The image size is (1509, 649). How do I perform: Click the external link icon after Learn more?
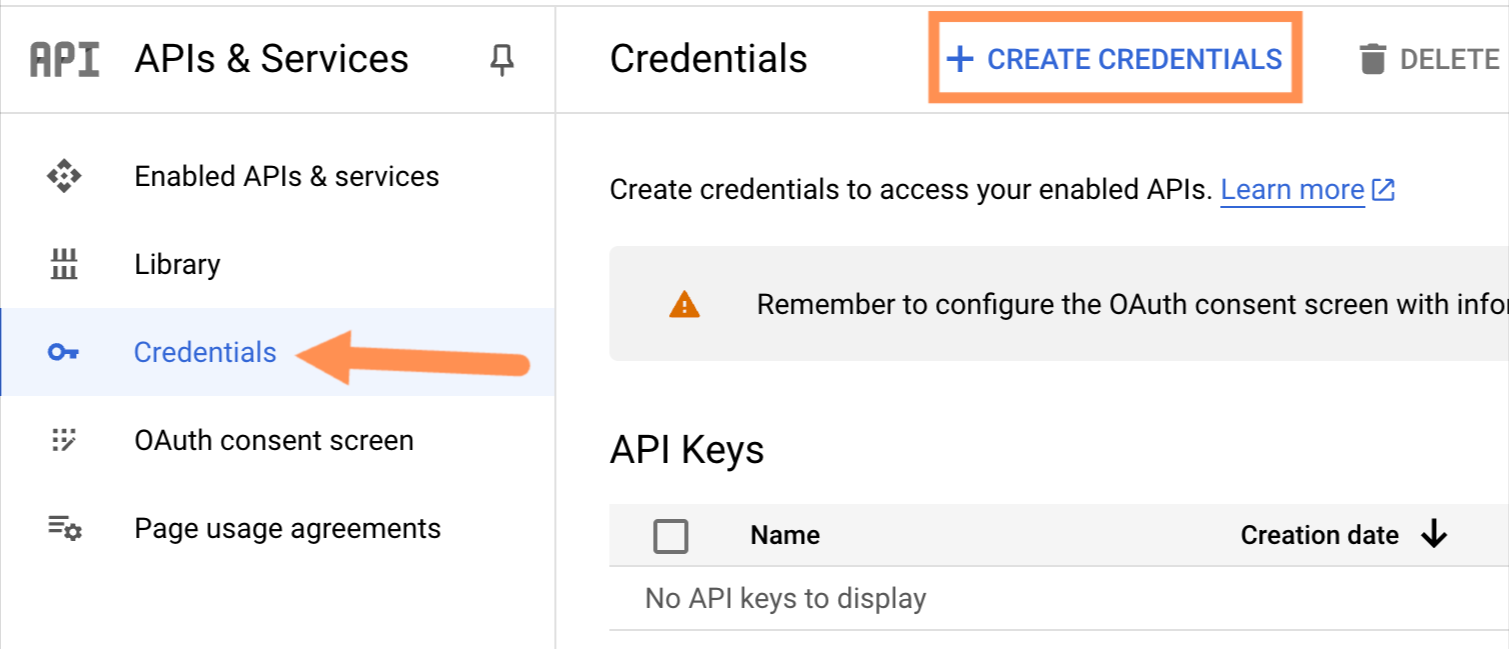coord(1383,190)
